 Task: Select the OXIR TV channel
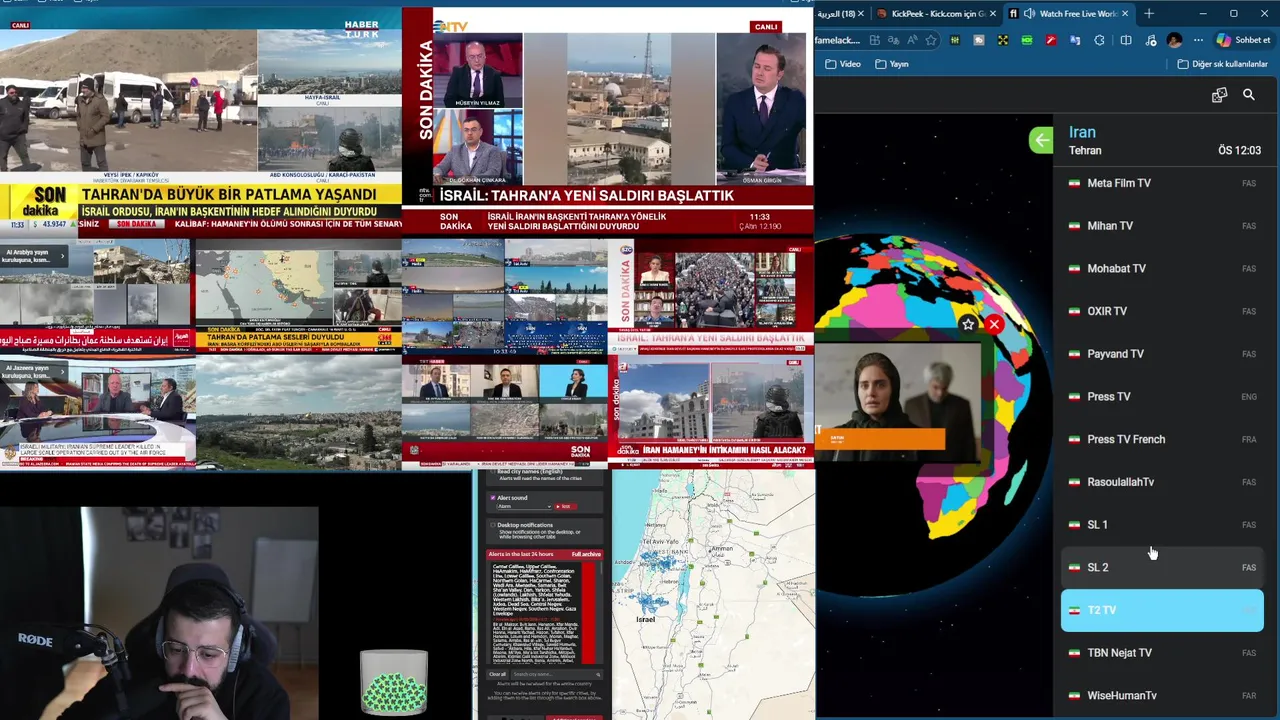click(x=1162, y=311)
